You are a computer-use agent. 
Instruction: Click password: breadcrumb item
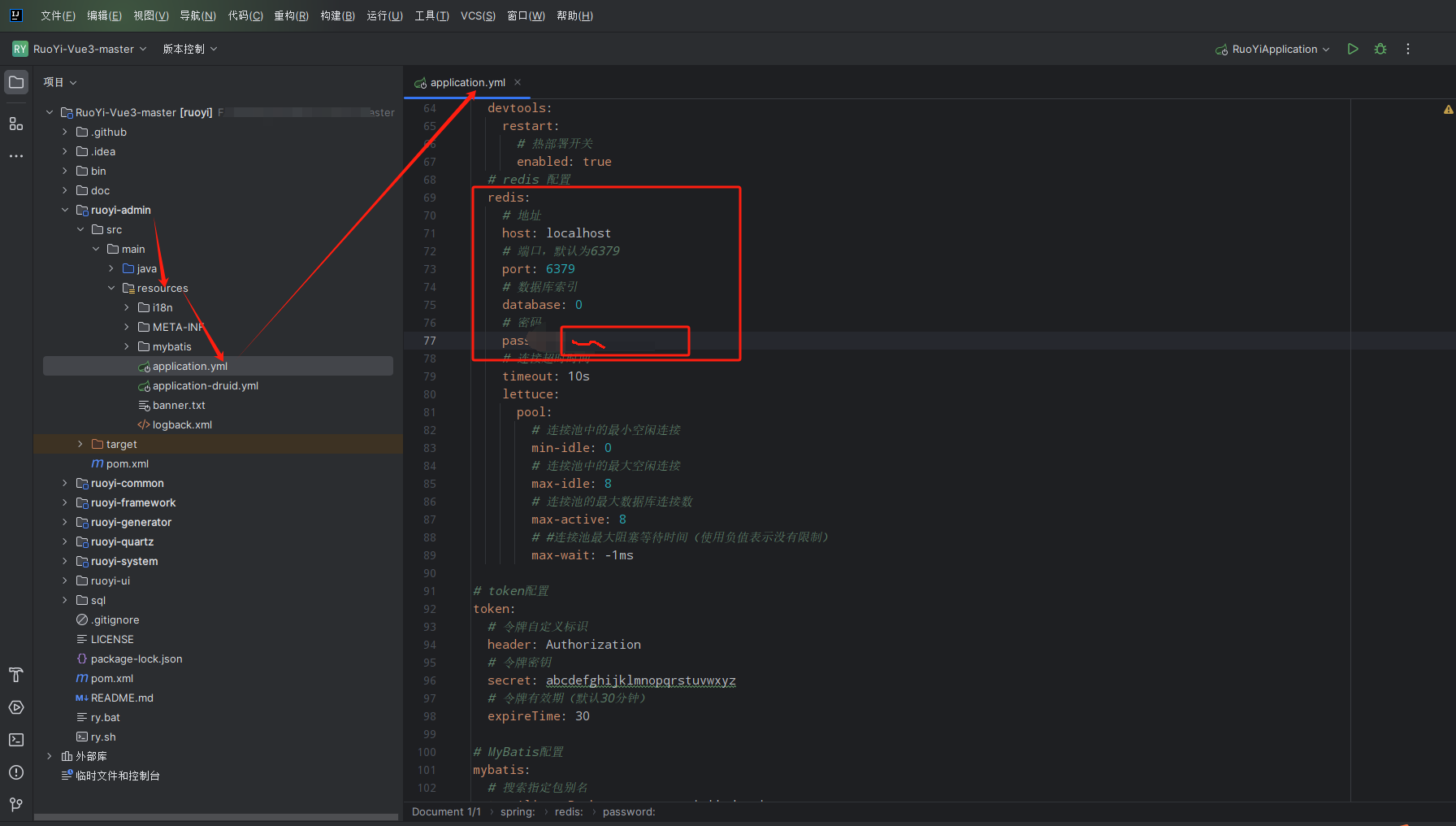[629, 811]
